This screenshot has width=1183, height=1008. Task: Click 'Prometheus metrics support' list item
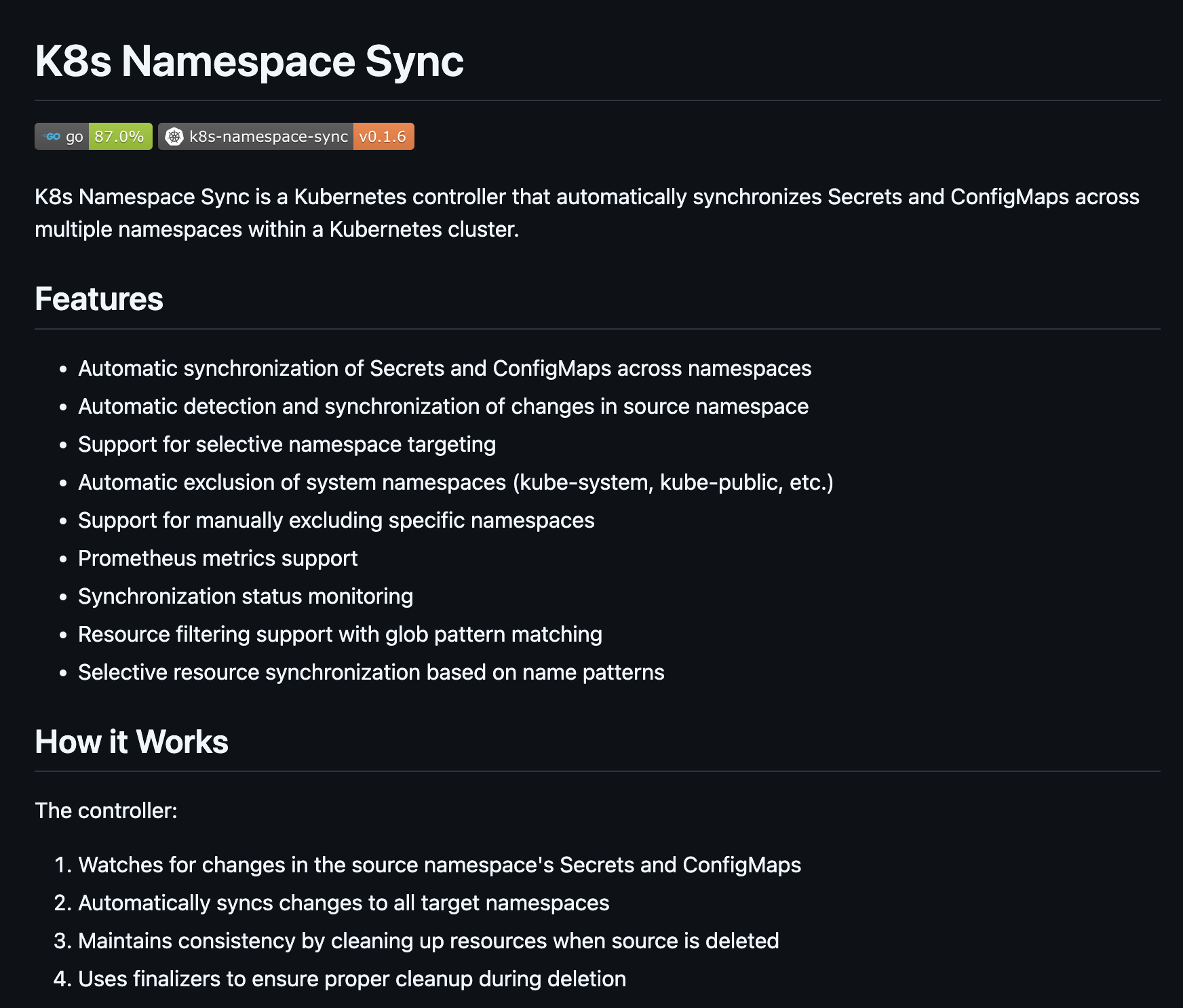(x=218, y=558)
